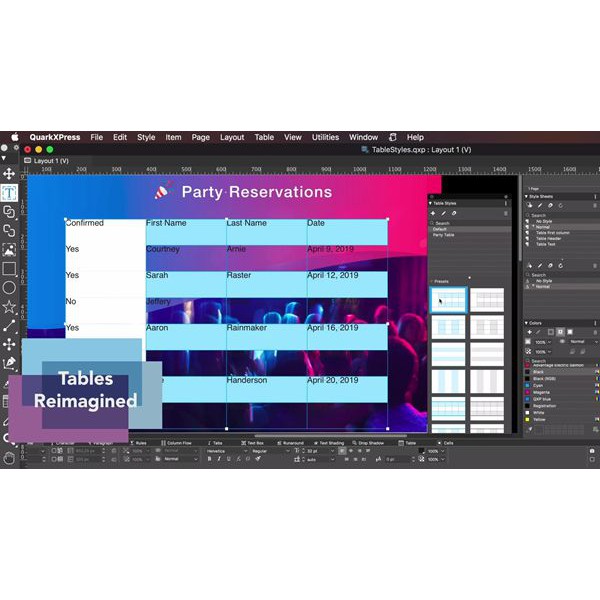The width and height of the screenshot is (600, 600).
Task: Select the Party Table style
Action: (x=444, y=235)
